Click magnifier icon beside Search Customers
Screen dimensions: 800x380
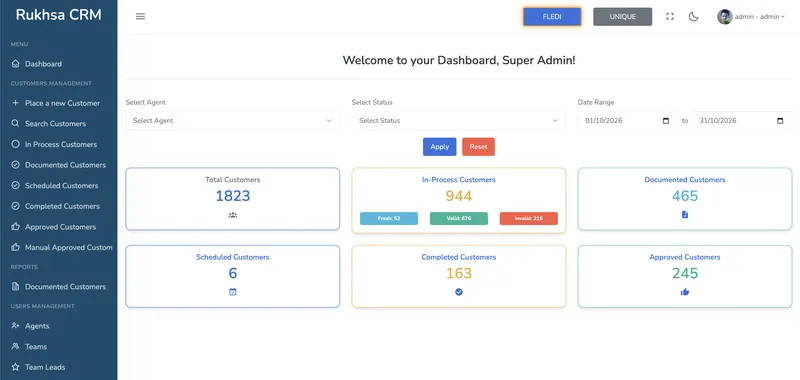pos(15,123)
